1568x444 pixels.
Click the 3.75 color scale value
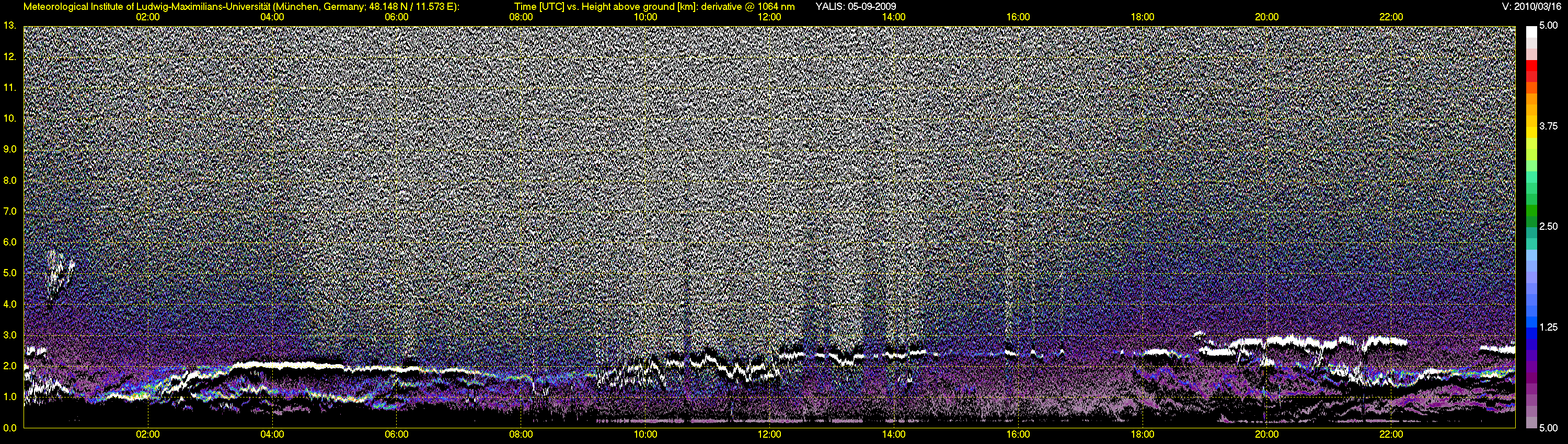click(1548, 126)
